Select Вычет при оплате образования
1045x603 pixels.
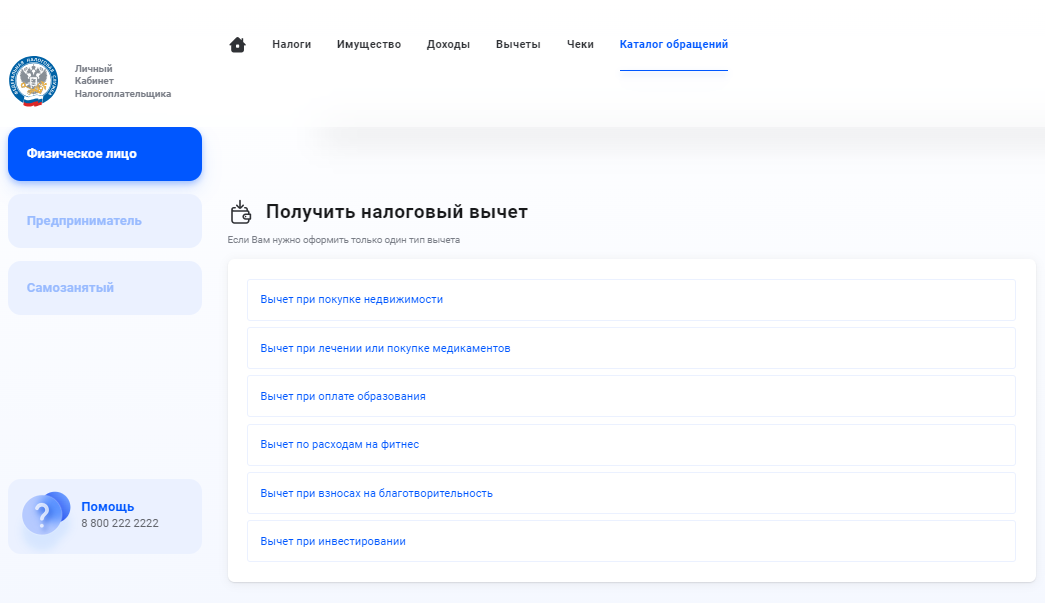343,396
